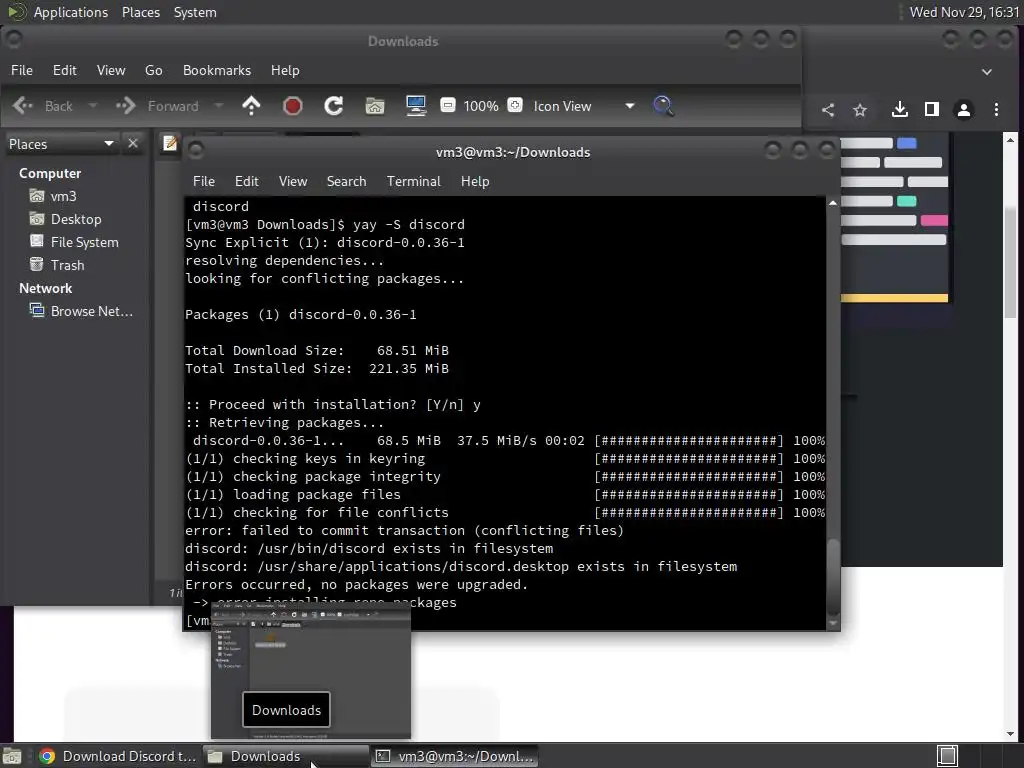Click show desktop icon in bottom panel

(12, 756)
